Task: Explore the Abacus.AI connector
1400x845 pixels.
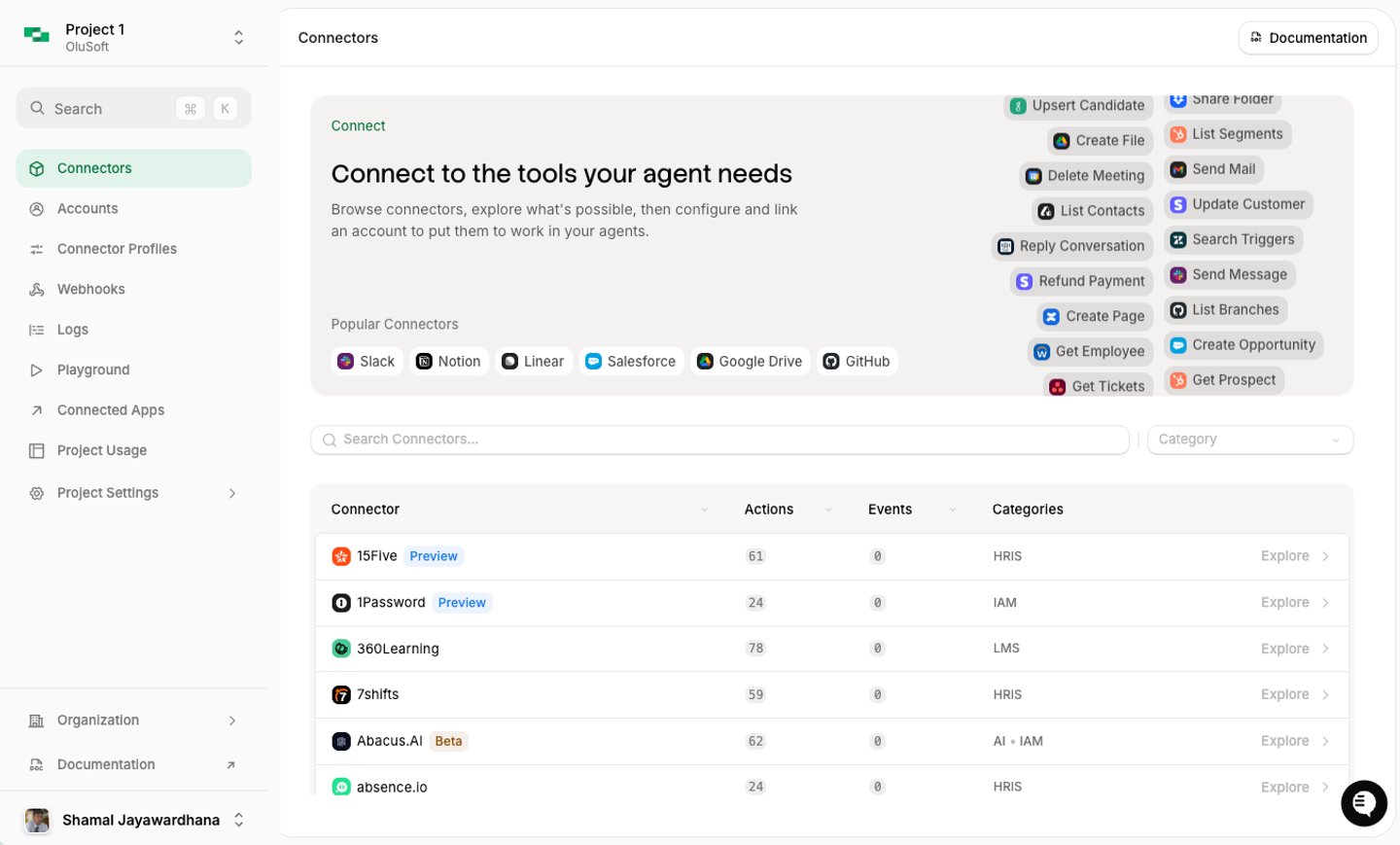Action: [1295, 741]
